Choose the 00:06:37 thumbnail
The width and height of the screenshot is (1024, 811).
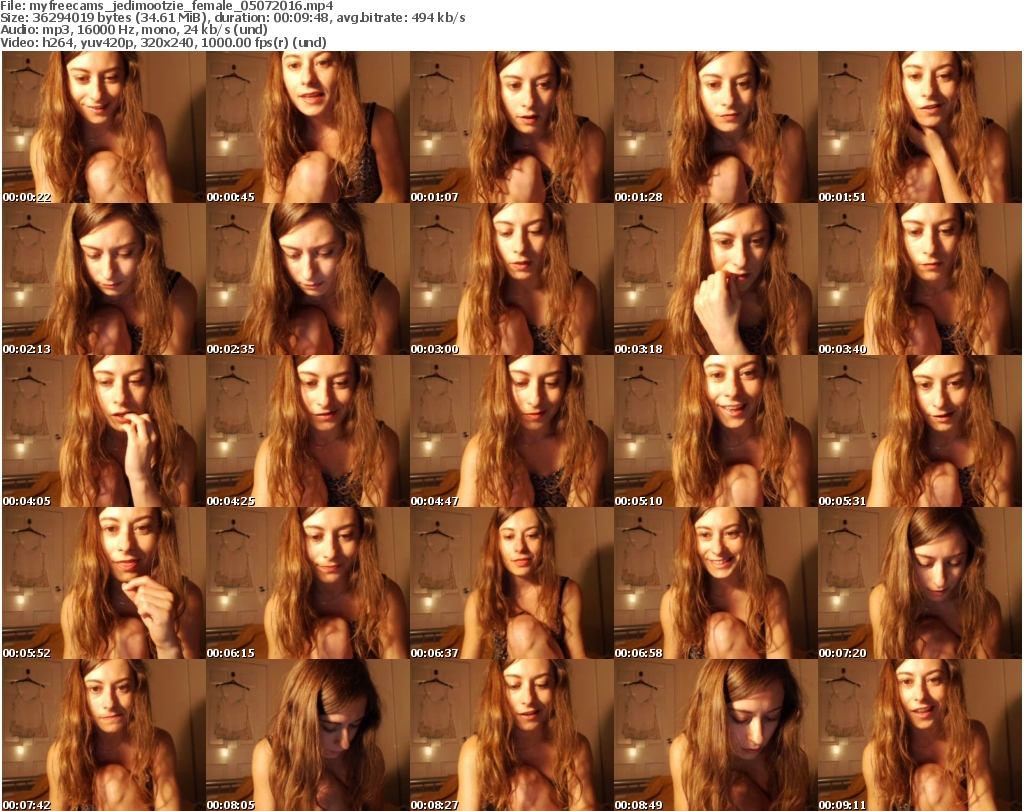511,584
